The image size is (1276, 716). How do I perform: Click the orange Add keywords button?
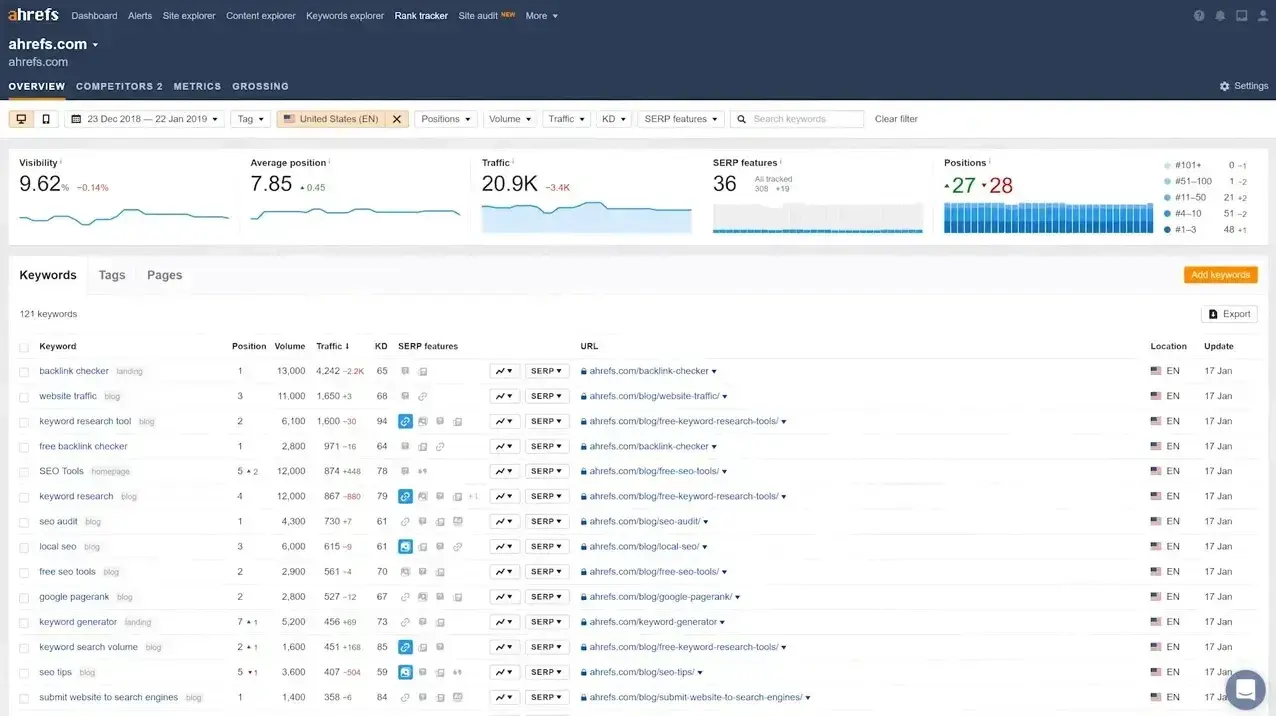click(1220, 274)
